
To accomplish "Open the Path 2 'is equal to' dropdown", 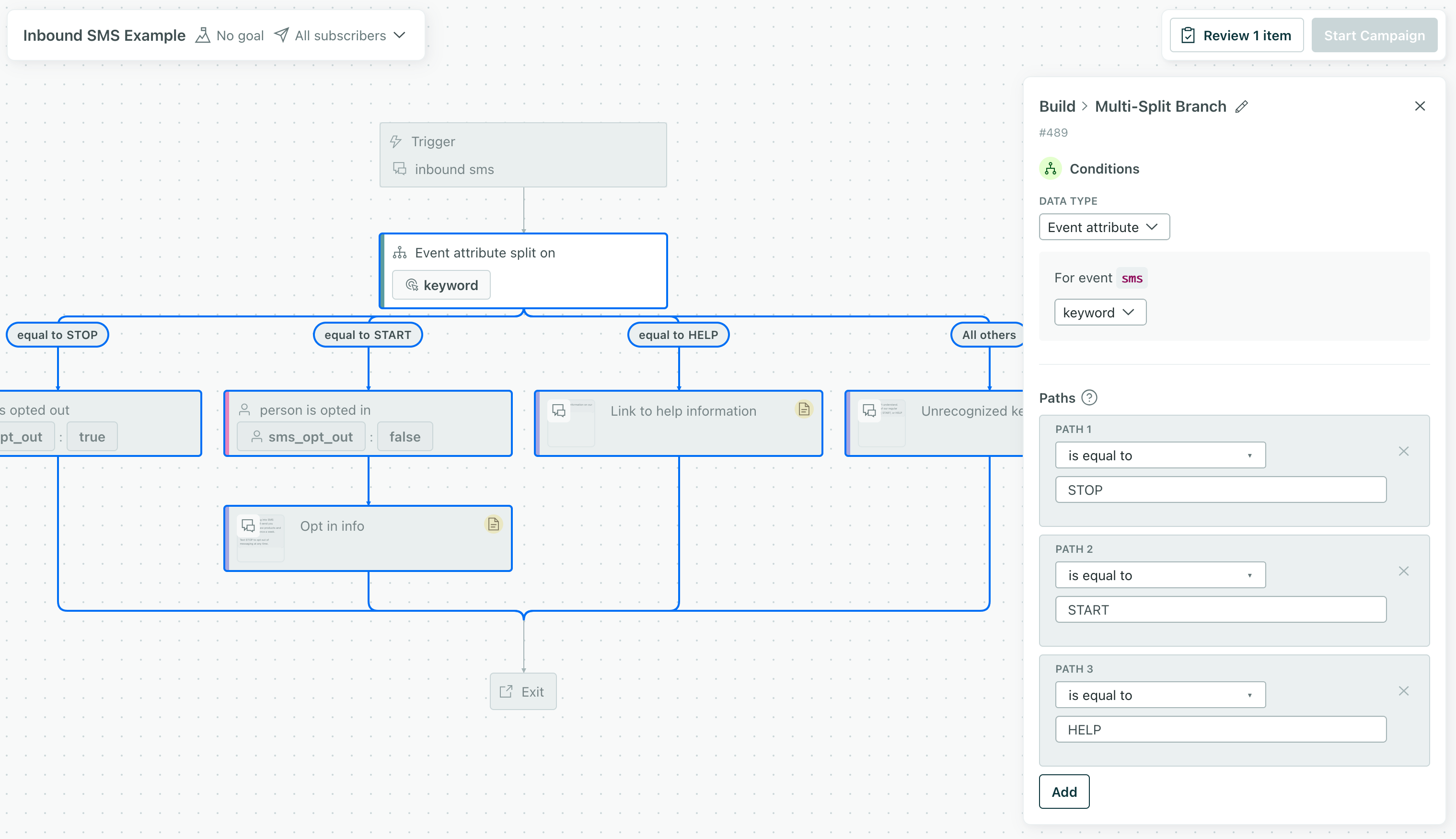I will pos(1159,574).
